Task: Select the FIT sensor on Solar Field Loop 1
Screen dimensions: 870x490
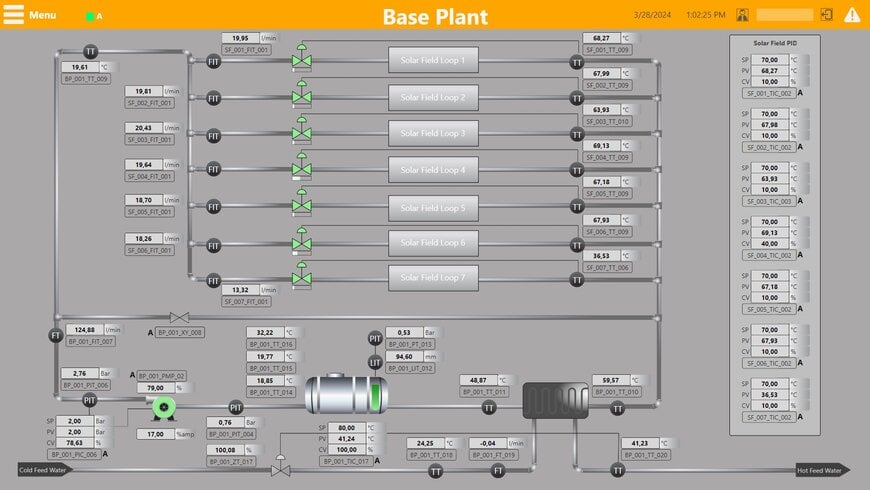Action: 214,62
